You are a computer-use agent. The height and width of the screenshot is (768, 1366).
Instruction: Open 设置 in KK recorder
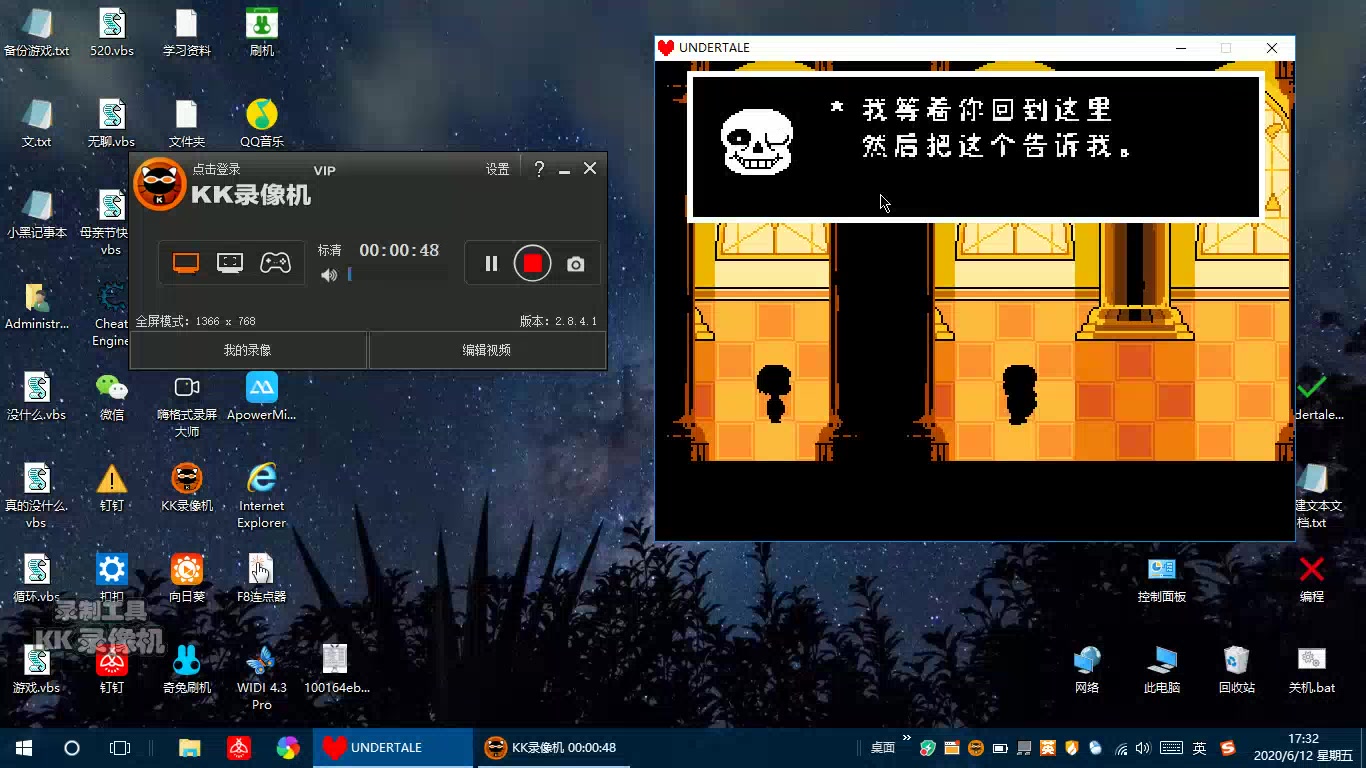[498, 170]
